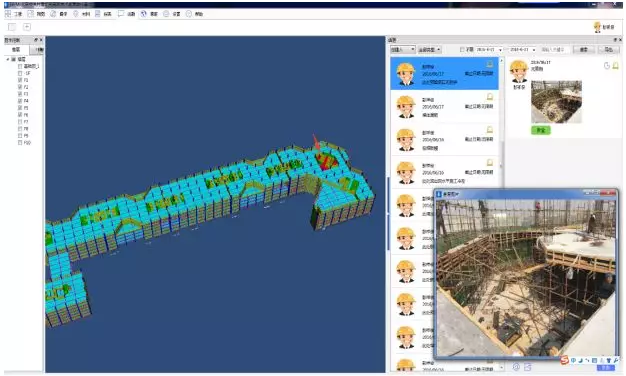Collapse the floor tree root node
Screen dimensions: 626x376
(x=8, y=59)
